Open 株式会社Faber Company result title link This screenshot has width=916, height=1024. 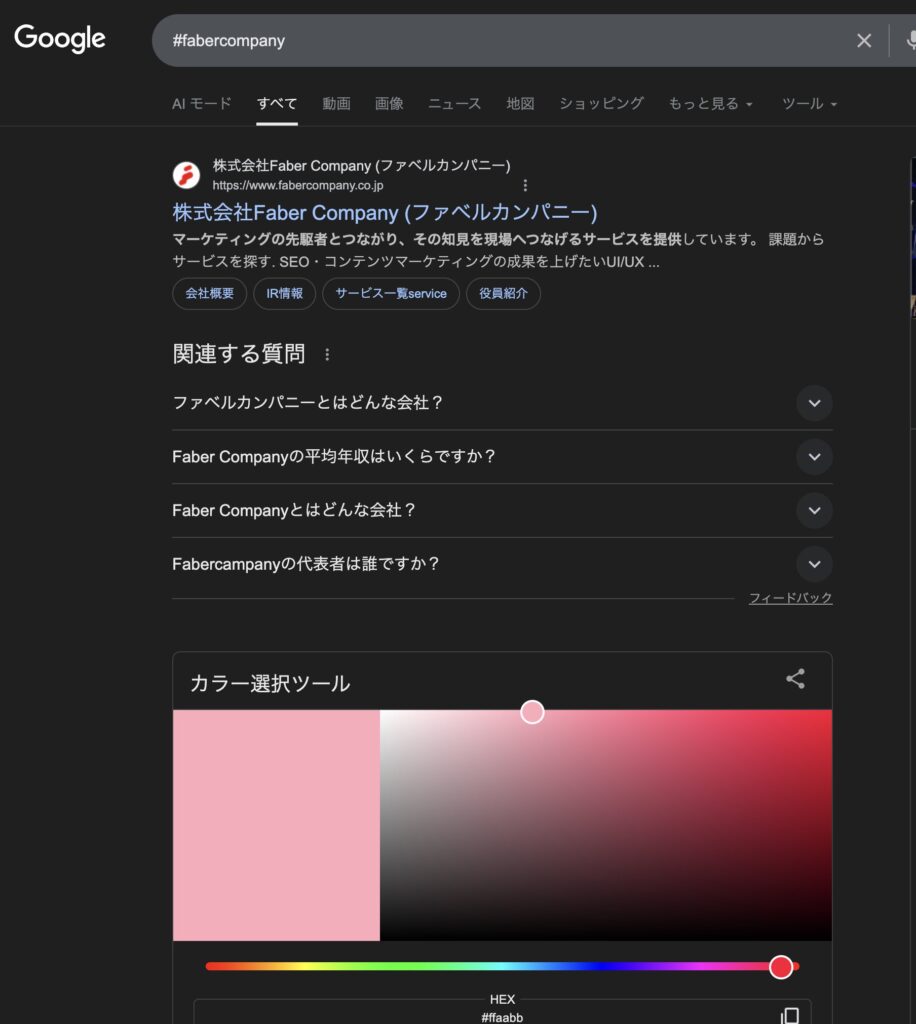(x=385, y=212)
